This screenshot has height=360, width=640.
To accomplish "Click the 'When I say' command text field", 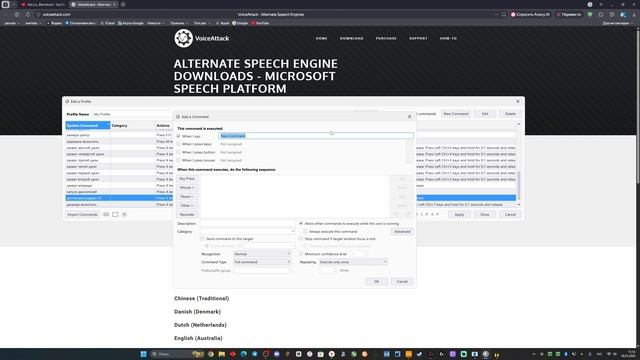I will coord(316,136).
